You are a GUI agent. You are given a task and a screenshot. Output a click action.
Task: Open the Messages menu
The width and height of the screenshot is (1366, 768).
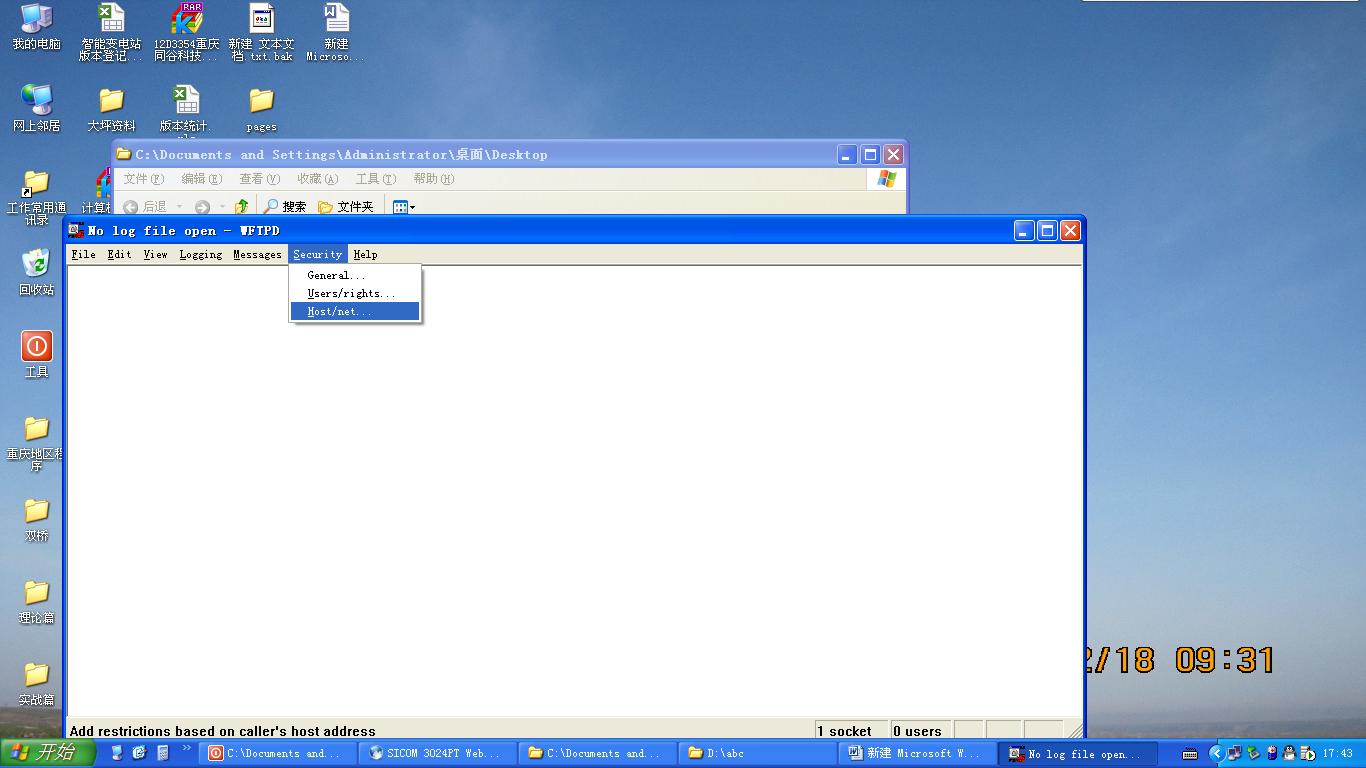(257, 255)
